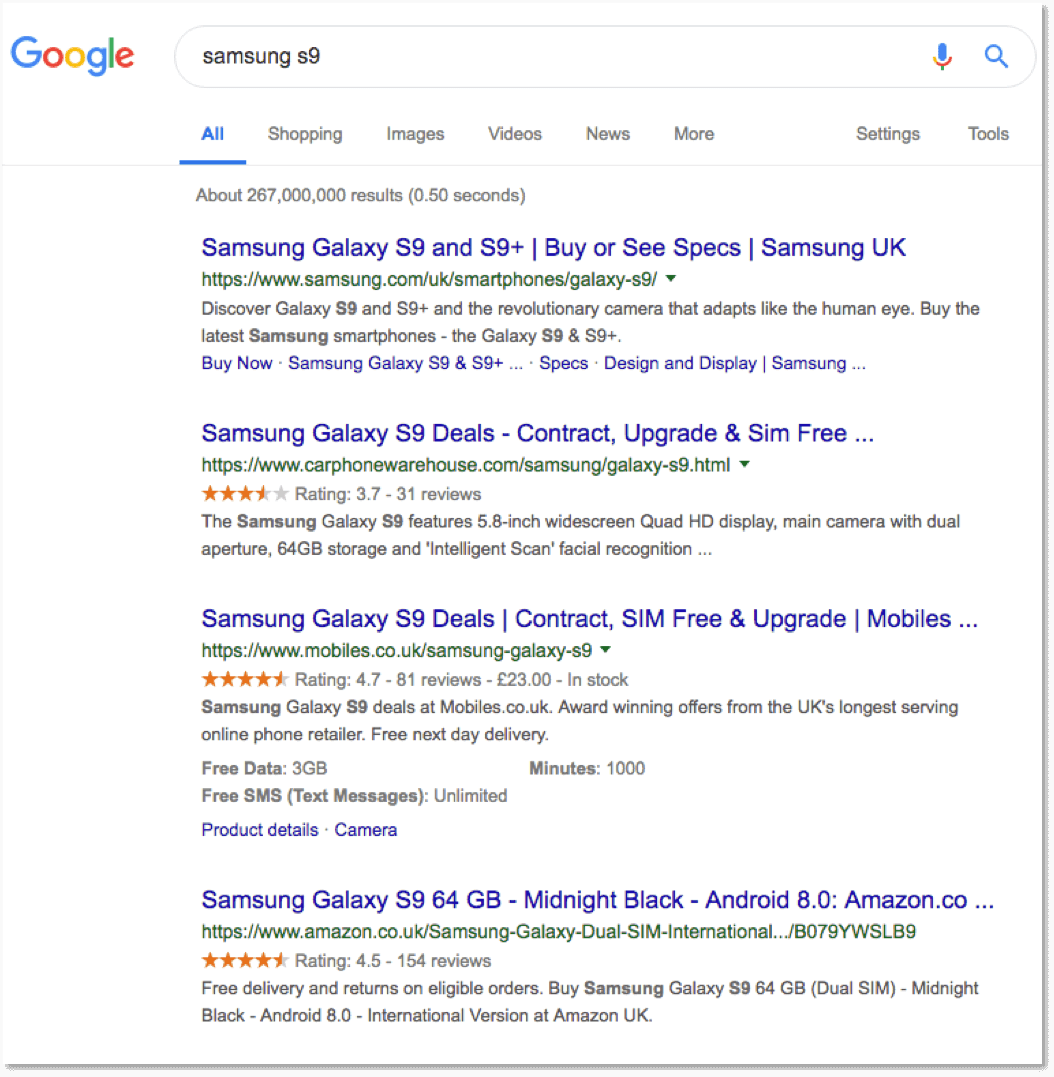The image size is (1054, 1077).
Task: Open the Tools options
Action: click(x=987, y=133)
